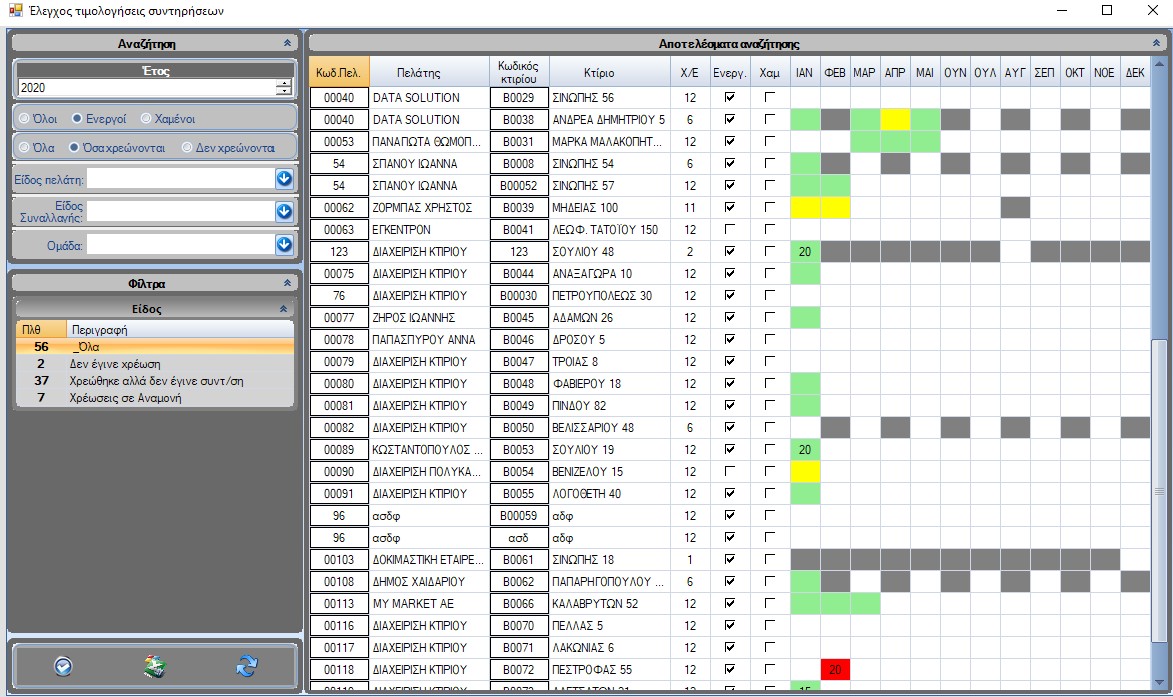Select the Όλοι radio button

[x=24, y=118]
